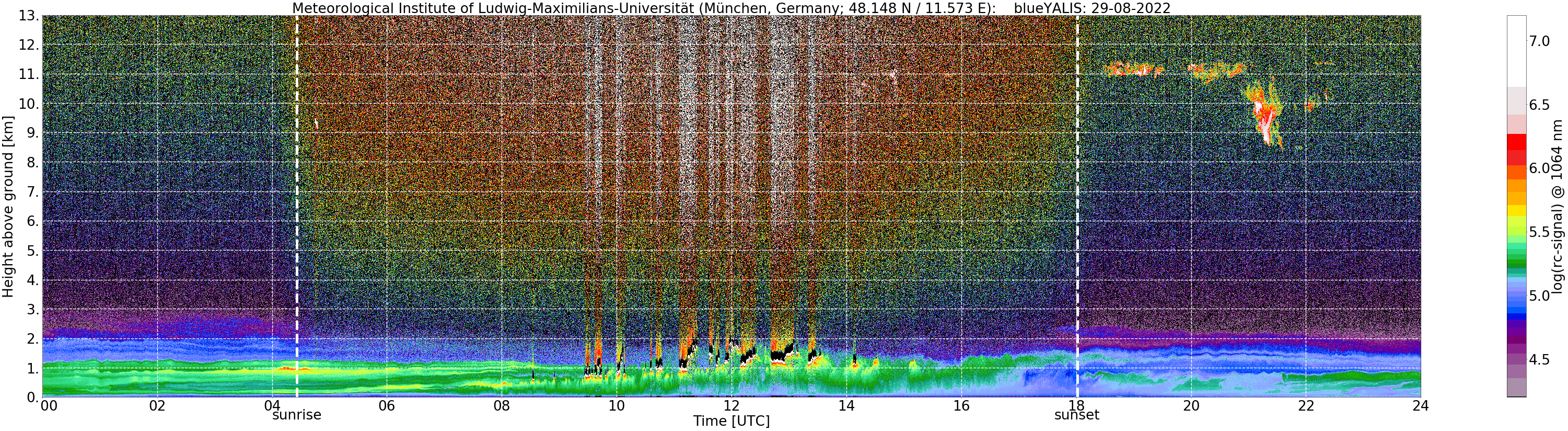This screenshot has width=1568, height=431.
Task: Click the time axis tick label '00'
Action: [x=49, y=406]
